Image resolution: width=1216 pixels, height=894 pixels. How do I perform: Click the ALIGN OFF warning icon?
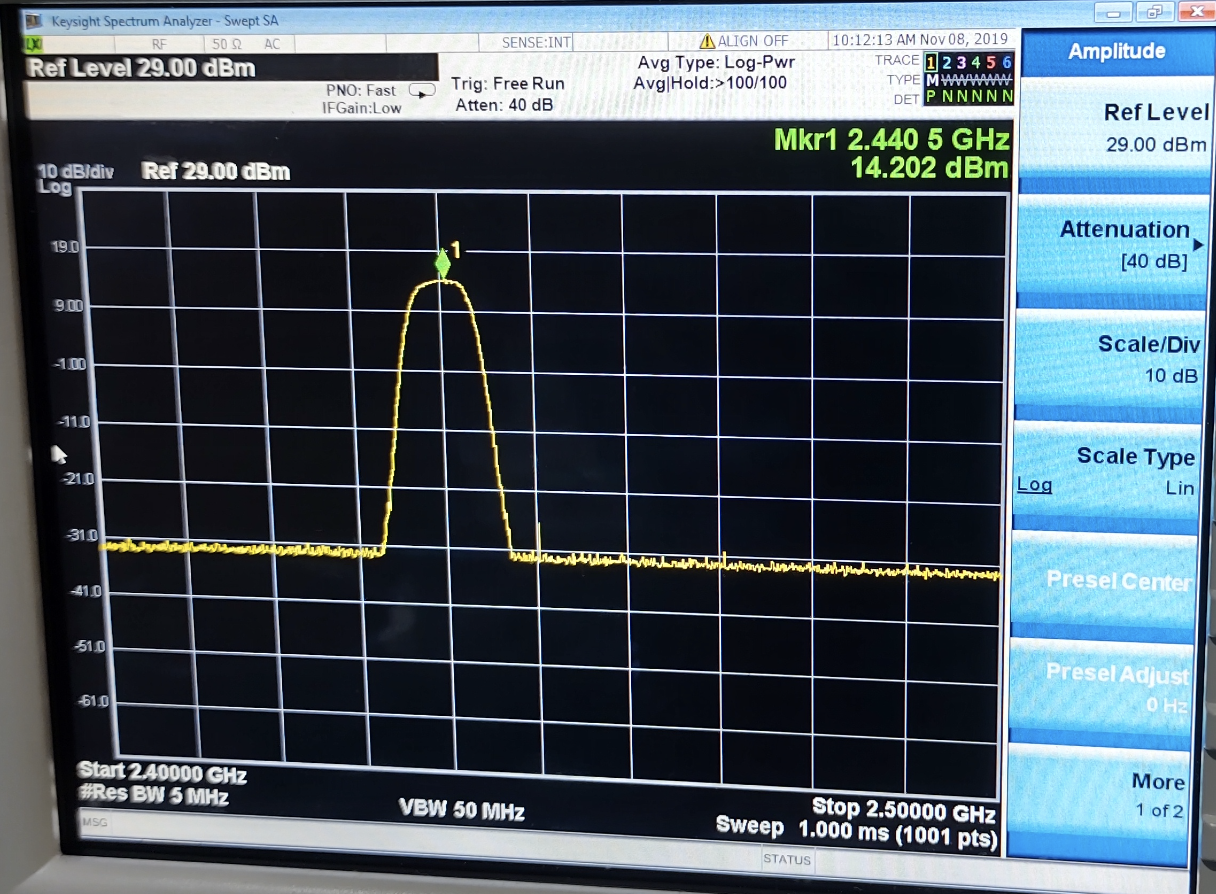click(707, 41)
